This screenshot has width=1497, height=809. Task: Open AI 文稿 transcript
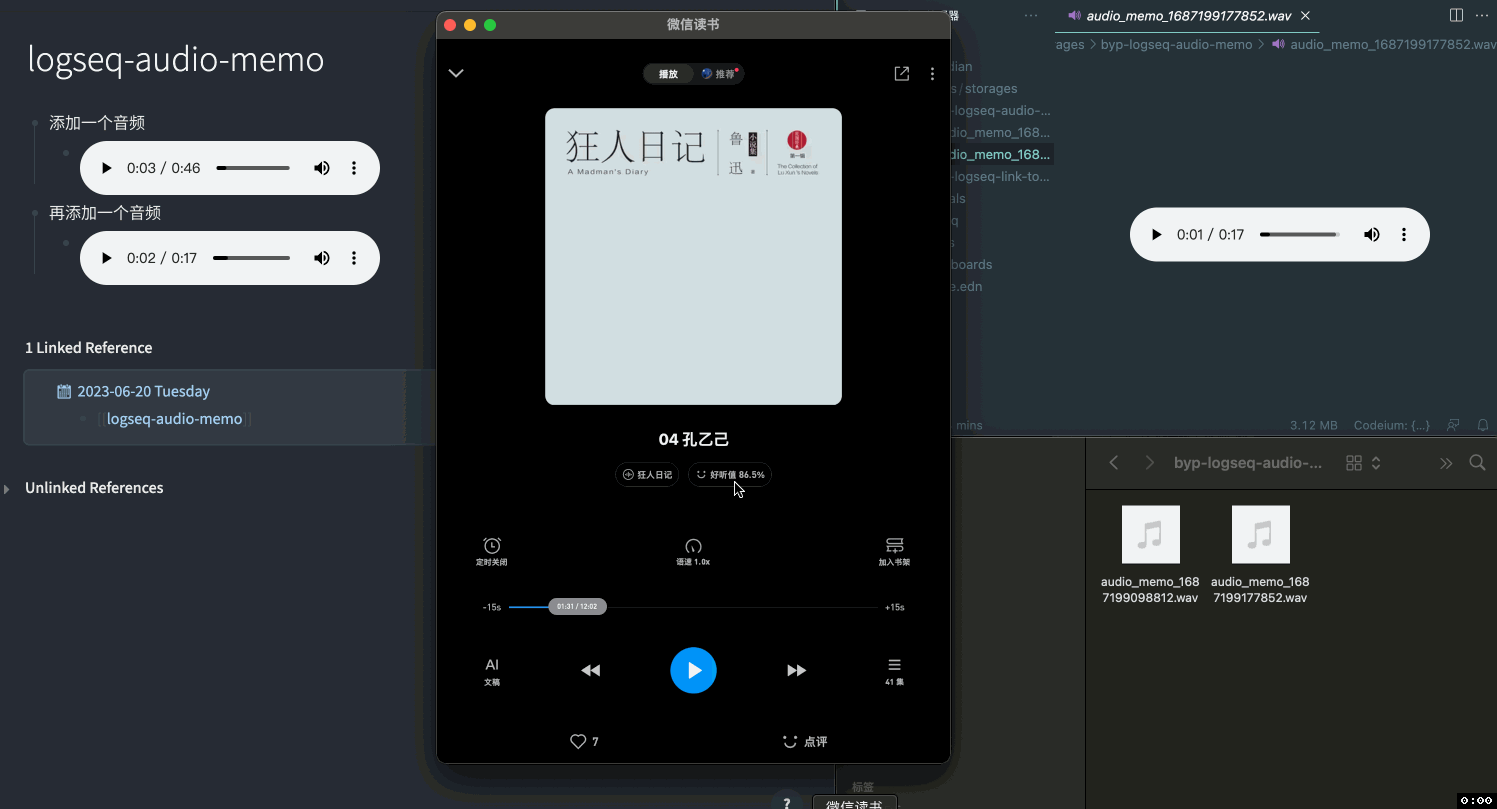tap(492, 671)
